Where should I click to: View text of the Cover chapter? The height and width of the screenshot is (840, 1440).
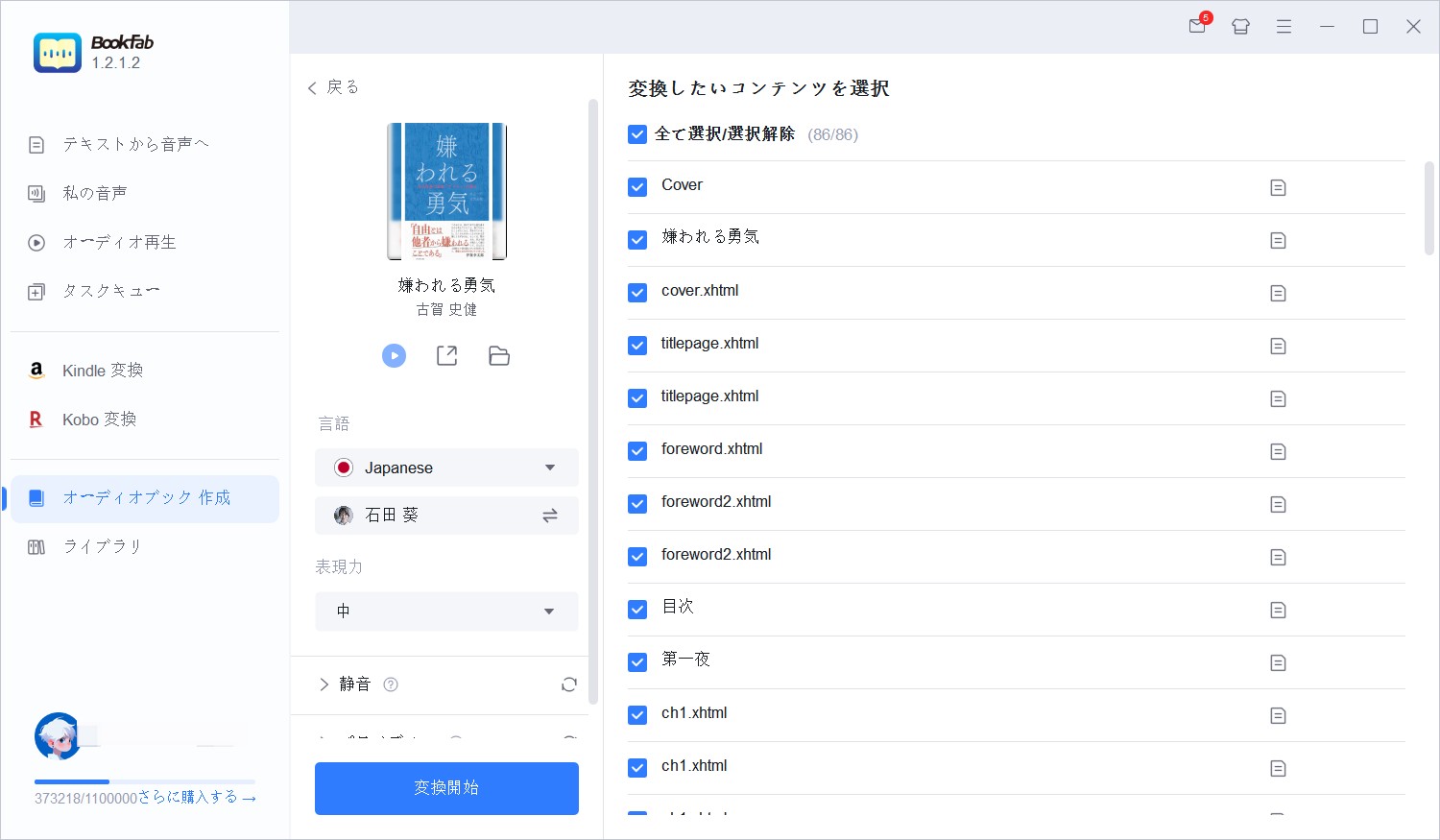tap(1278, 188)
